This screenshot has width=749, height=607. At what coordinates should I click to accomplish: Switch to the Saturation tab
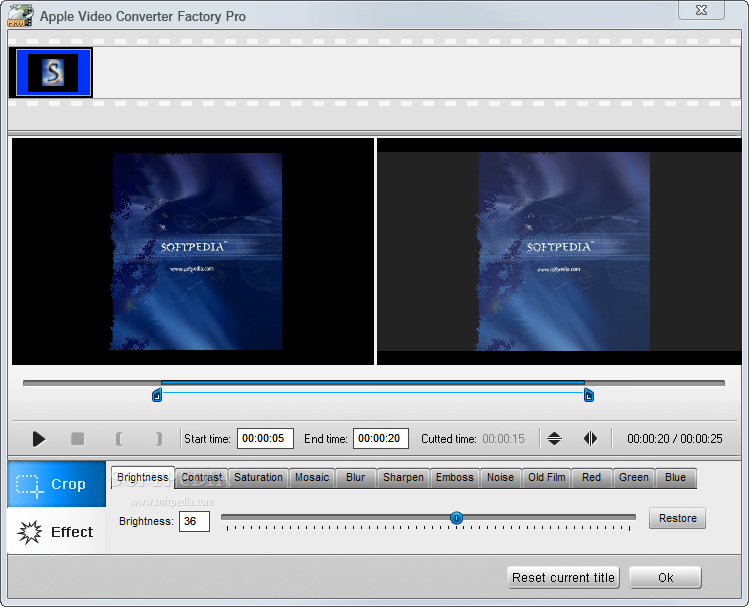[x=258, y=477]
